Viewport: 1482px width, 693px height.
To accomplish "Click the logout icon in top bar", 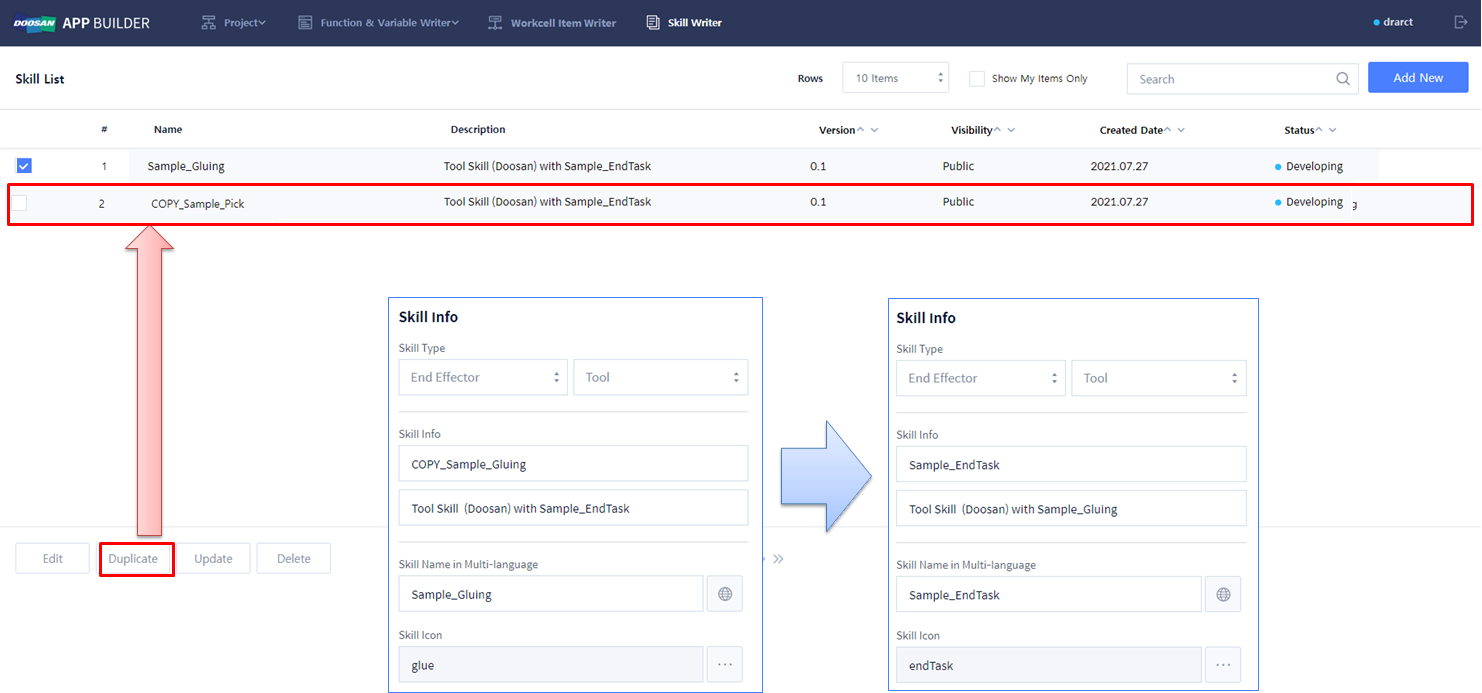I will point(1461,22).
